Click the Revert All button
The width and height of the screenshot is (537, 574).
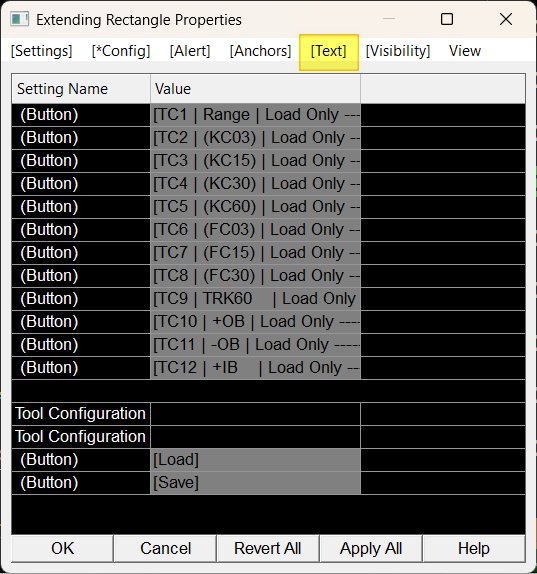click(x=268, y=548)
